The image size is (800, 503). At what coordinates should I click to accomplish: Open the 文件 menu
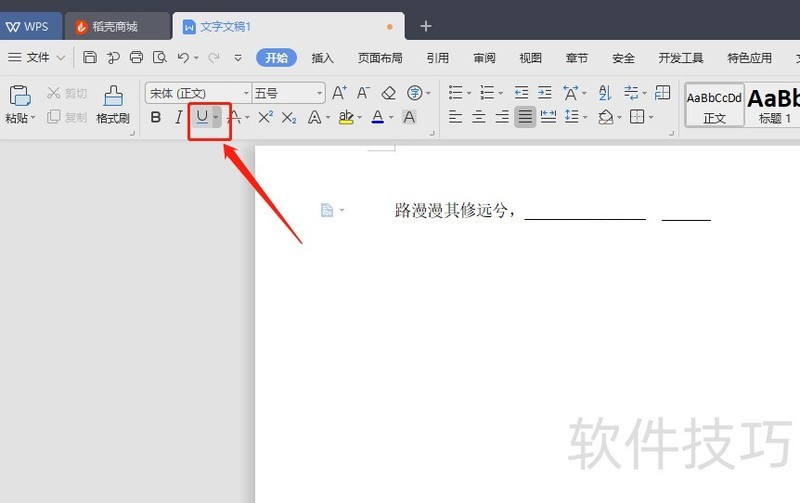point(37,58)
